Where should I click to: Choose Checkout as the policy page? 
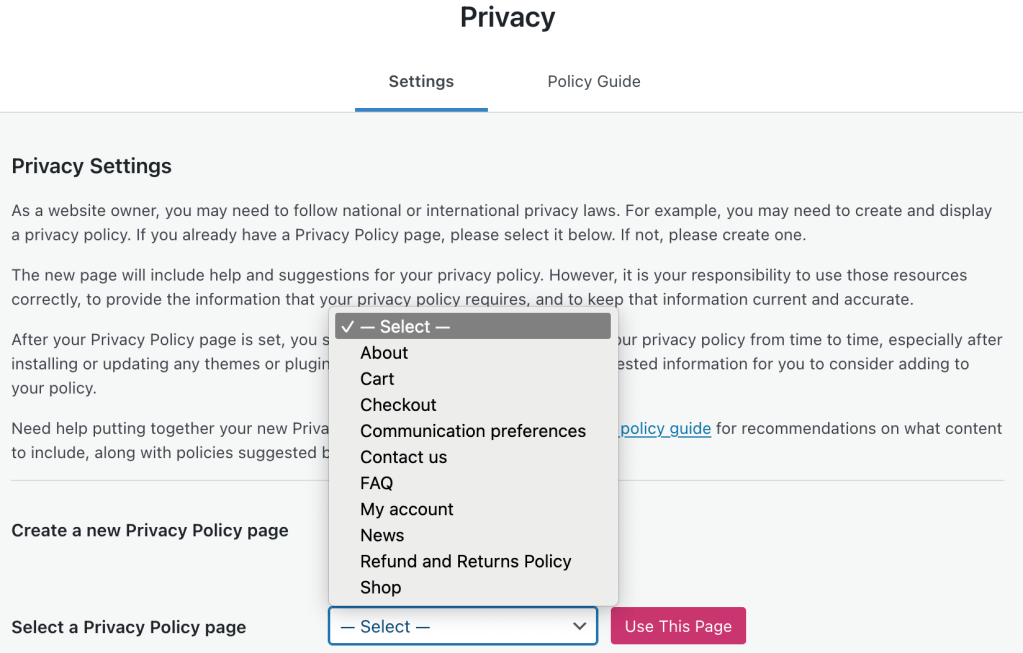coord(398,405)
